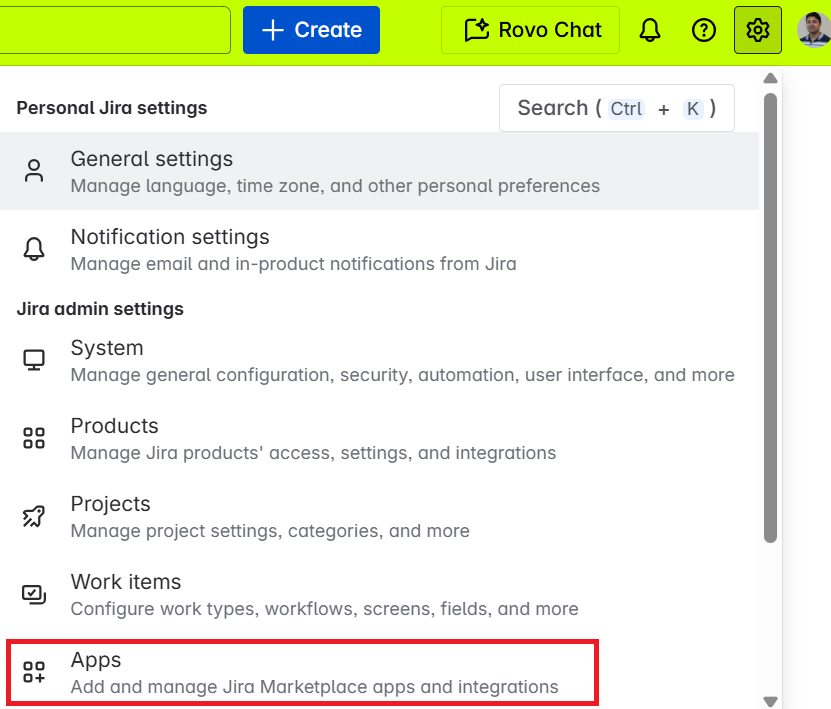
Task: Select the Apps settings entry
Action: [95, 660]
